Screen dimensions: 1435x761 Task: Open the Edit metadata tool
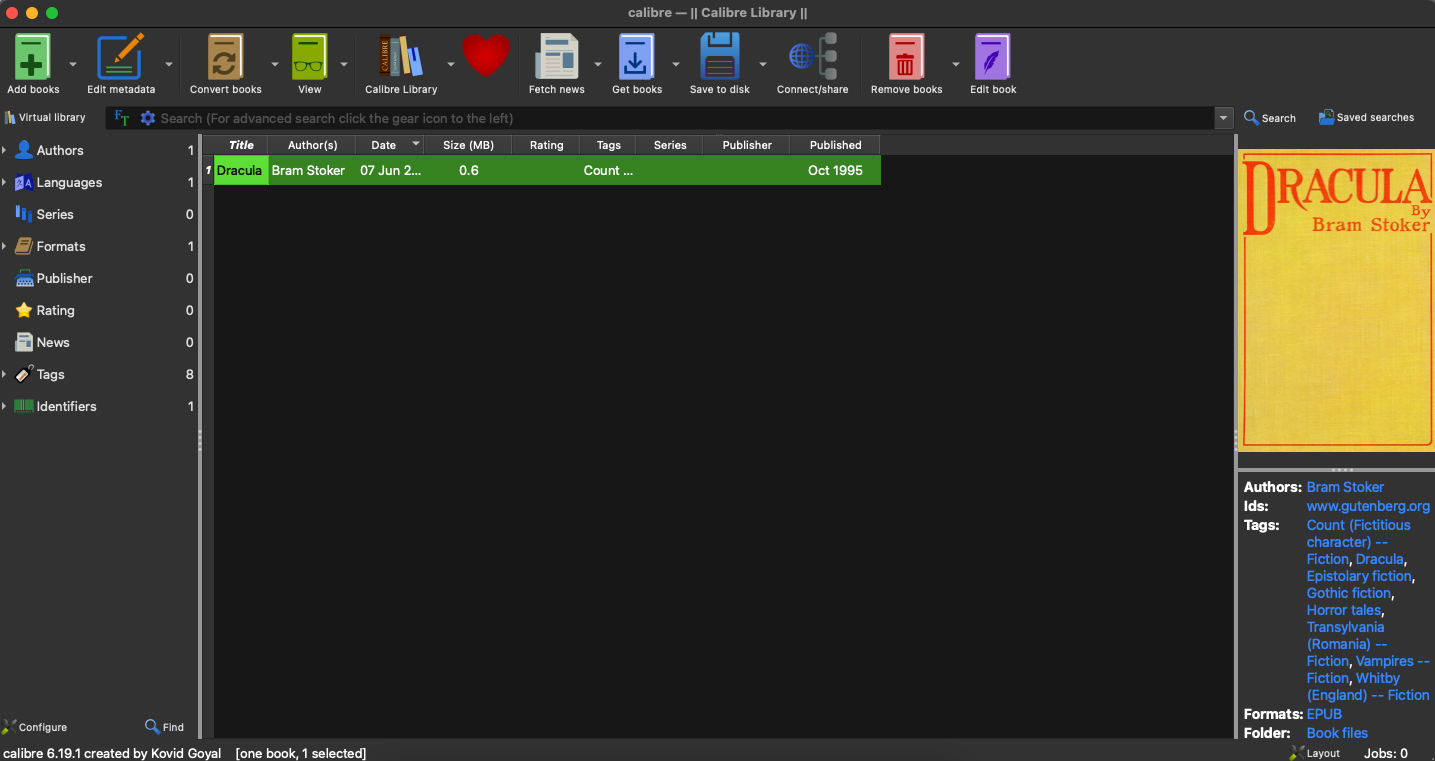tap(120, 55)
